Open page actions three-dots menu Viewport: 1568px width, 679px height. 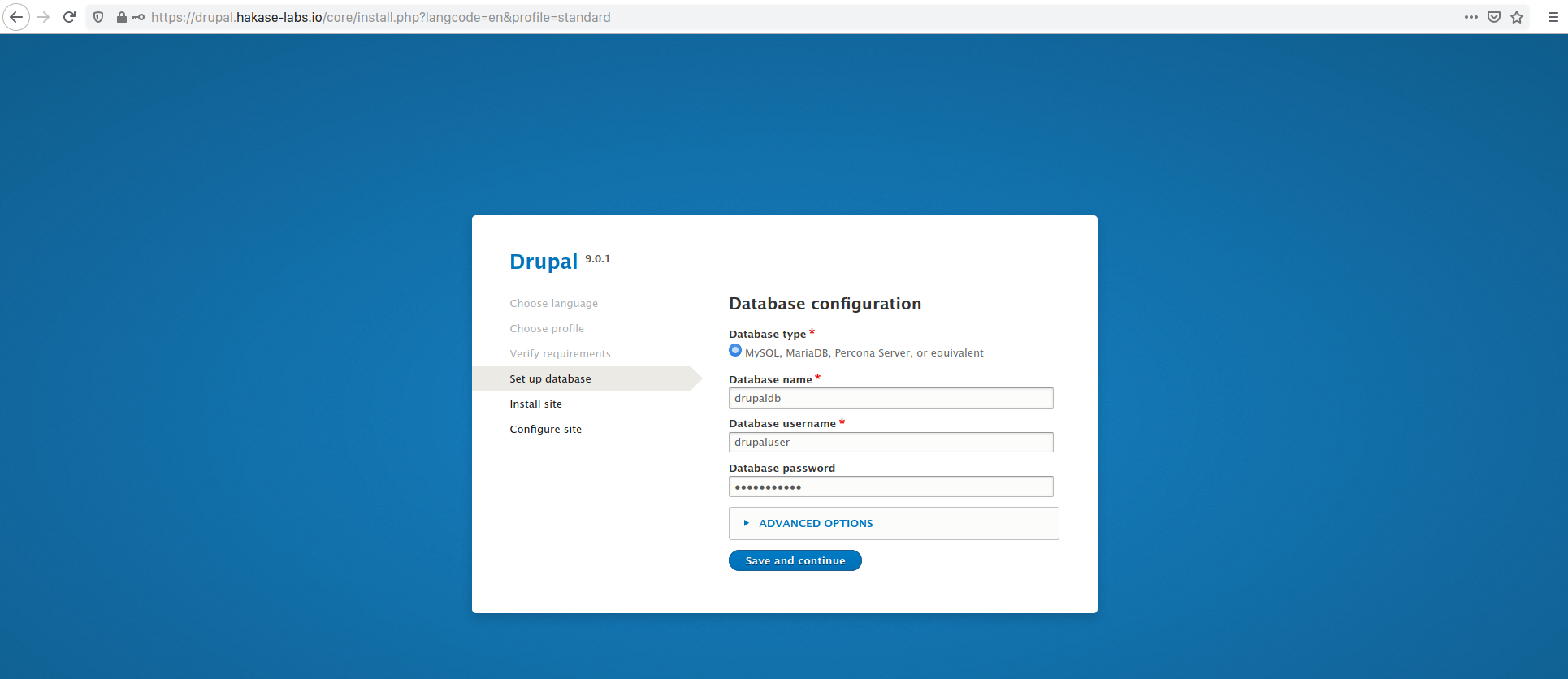pos(1471,17)
